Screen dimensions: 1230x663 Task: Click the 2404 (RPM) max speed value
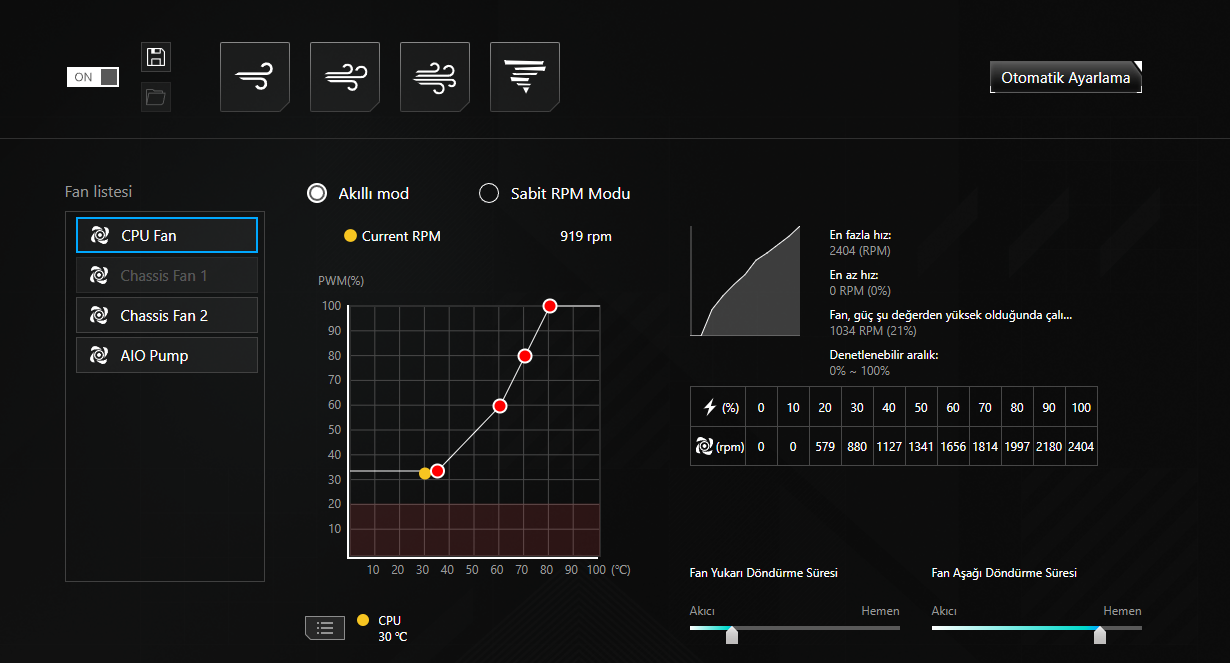[x=860, y=250]
